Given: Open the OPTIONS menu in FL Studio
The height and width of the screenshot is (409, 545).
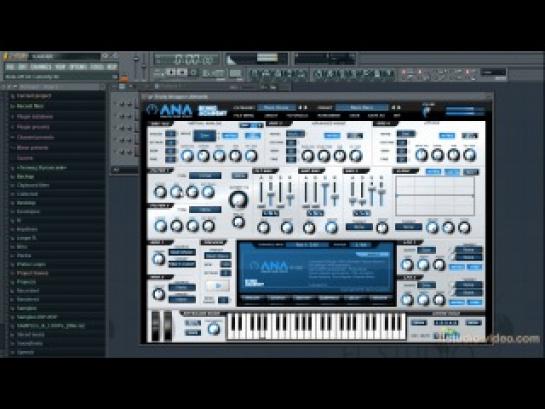Looking at the screenshot, I should click(78, 66).
